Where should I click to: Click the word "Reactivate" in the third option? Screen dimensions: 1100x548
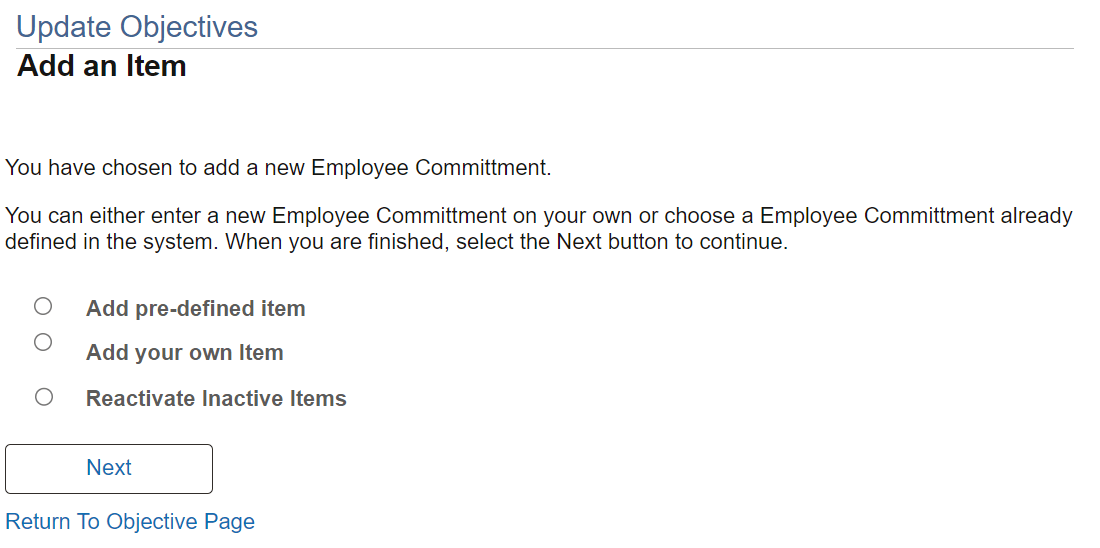(x=140, y=398)
